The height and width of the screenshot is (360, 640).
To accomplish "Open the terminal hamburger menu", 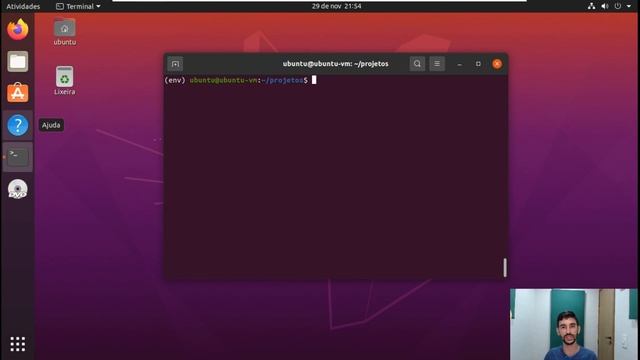I will (437, 64).
